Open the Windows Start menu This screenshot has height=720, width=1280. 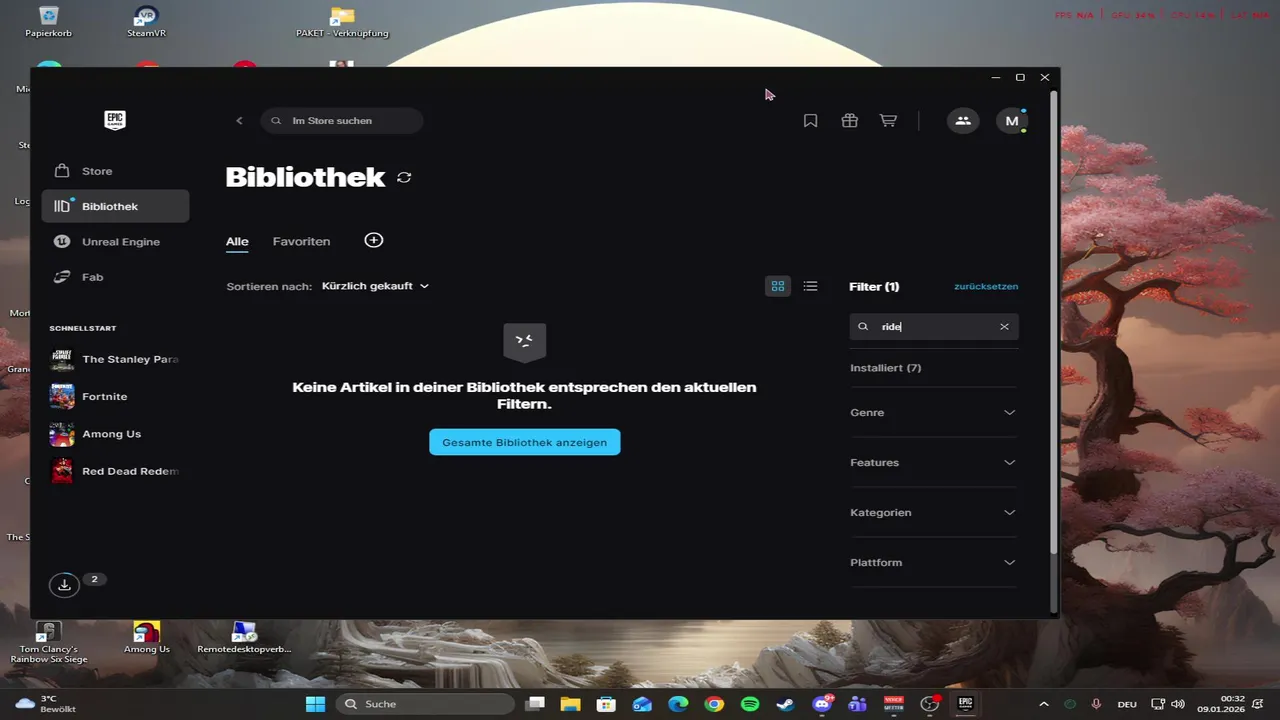[315, 704]
